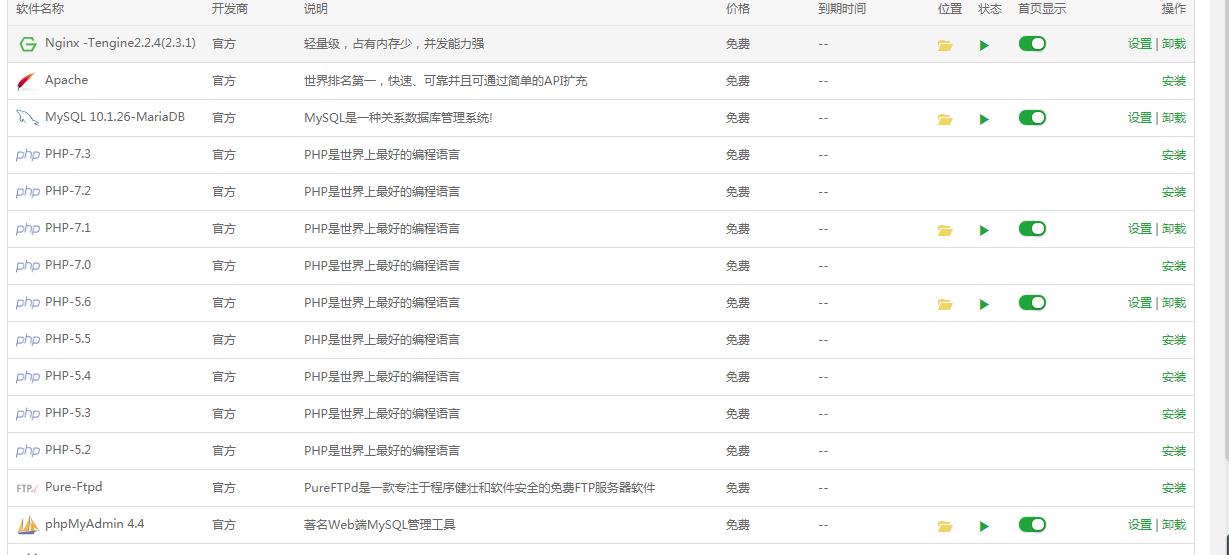Click the PHP-5.3 logo icon
Viewport: 1229px width, 555px height.
click(28, 414)
